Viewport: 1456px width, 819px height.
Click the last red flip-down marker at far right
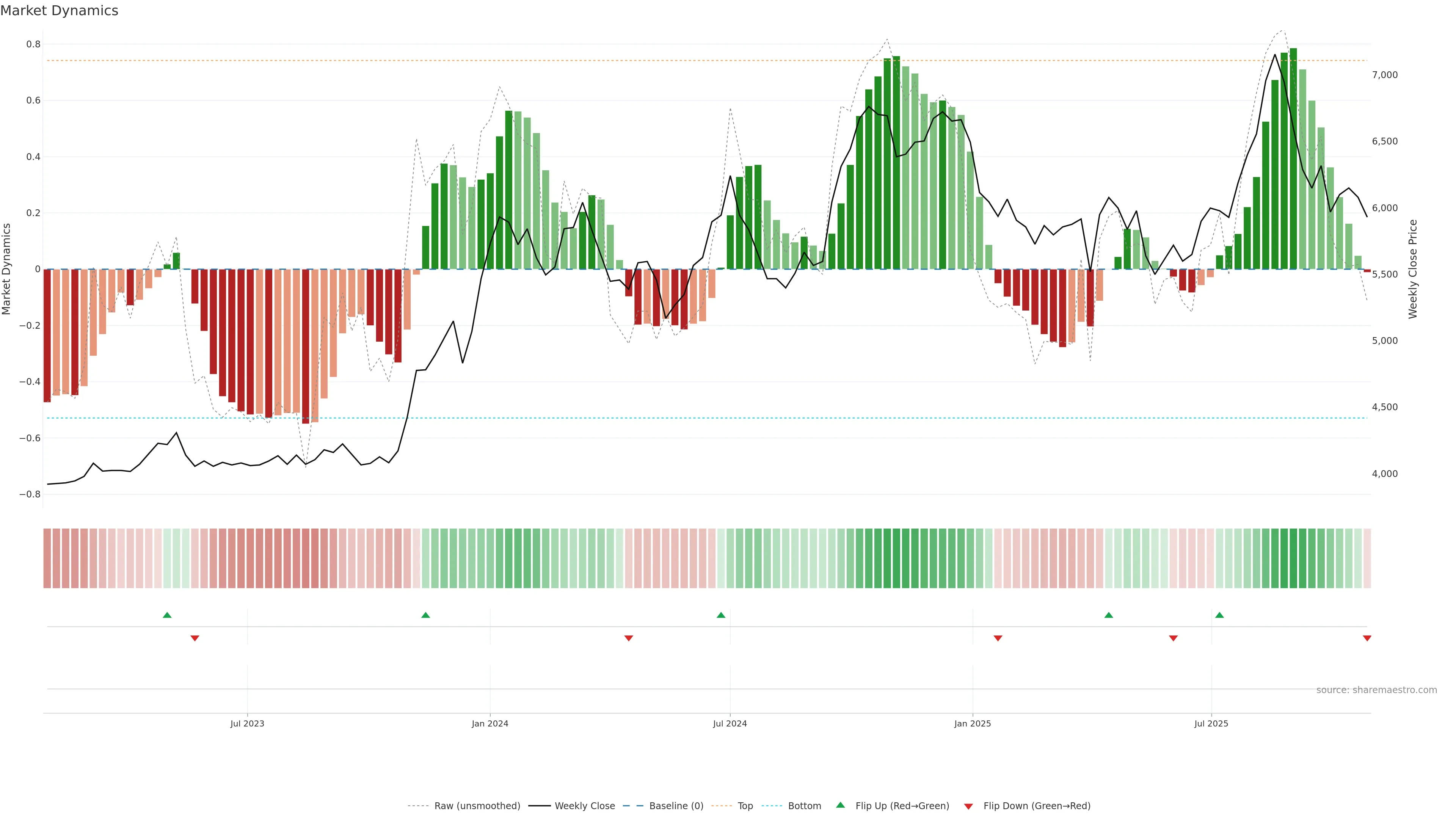pos(1367,638)
